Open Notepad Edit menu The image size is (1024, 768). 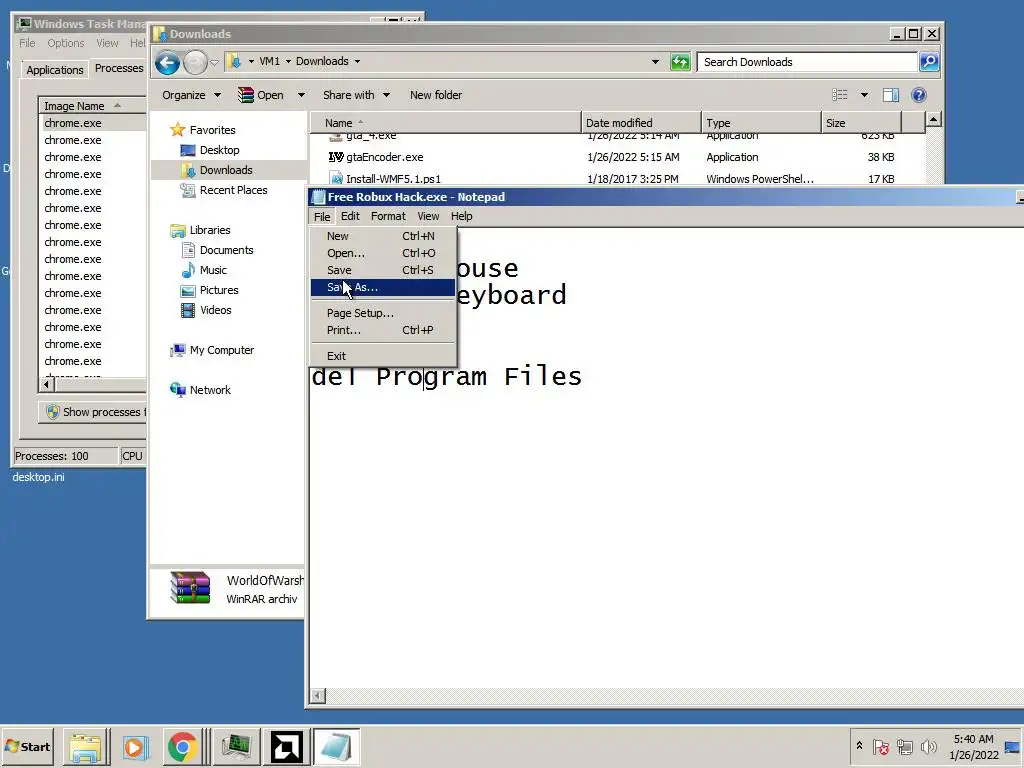pyautogui.click(x=350, y=216)
